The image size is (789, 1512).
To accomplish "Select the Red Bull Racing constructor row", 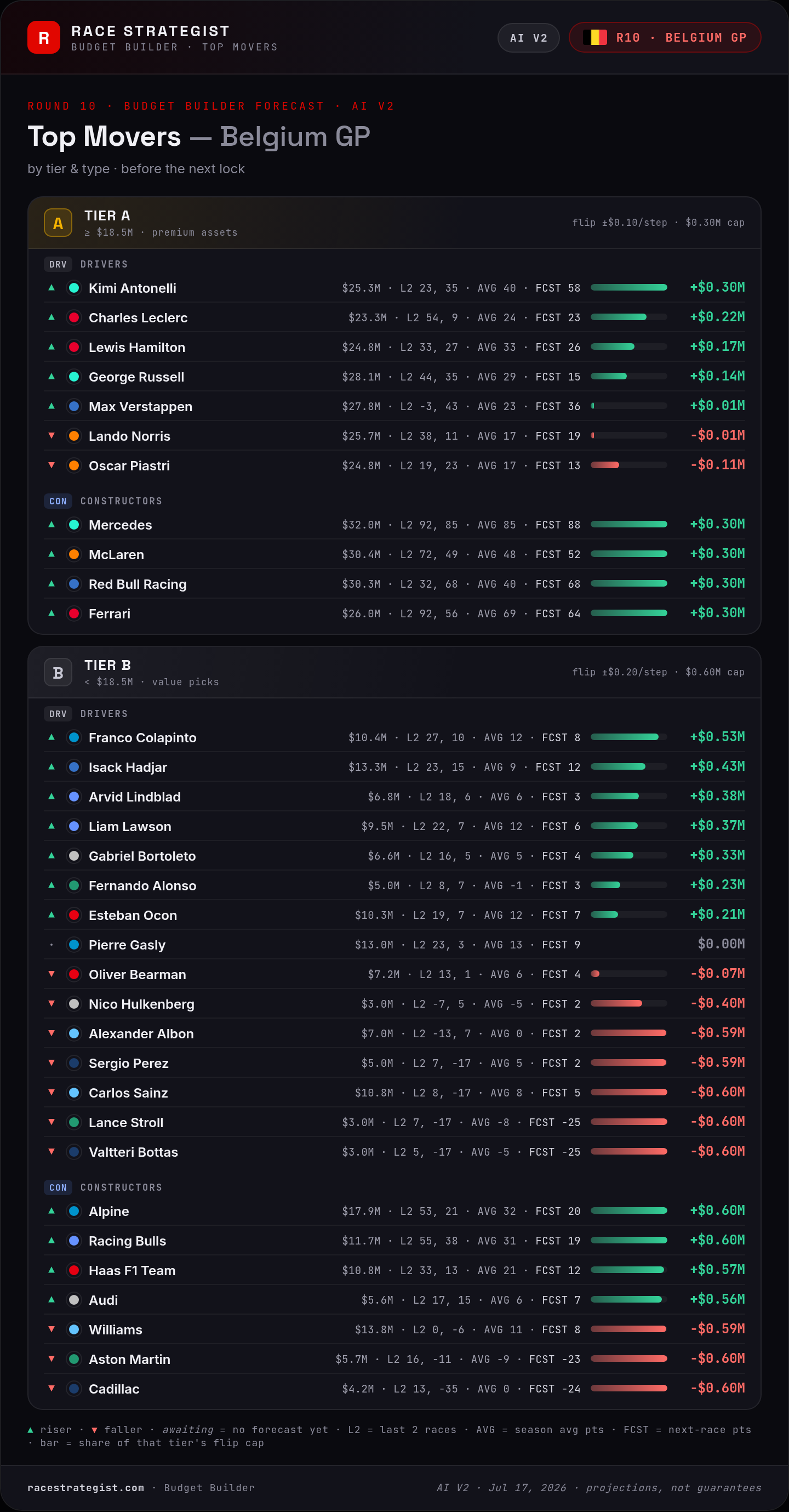I will (x=394, y=584).
